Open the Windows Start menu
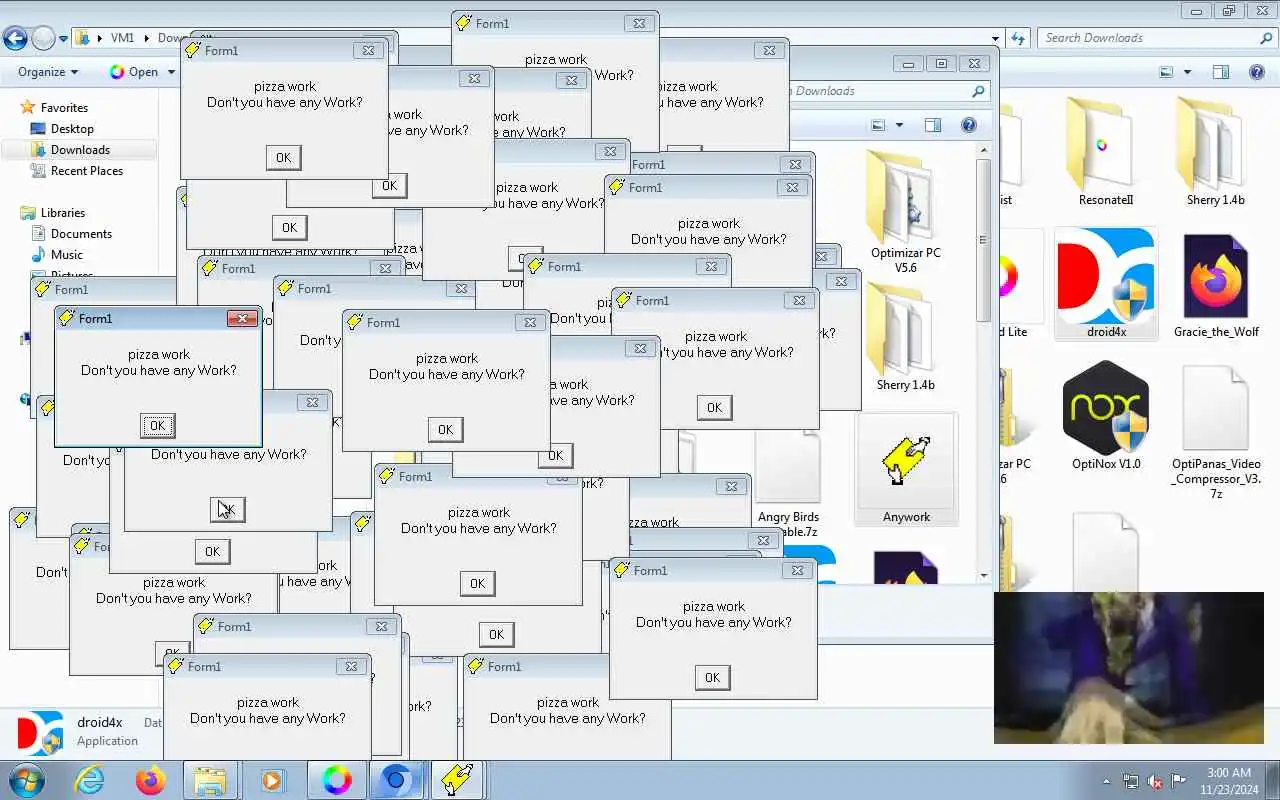The width and height of the screenshot is (1280, 800). [25, 779]
